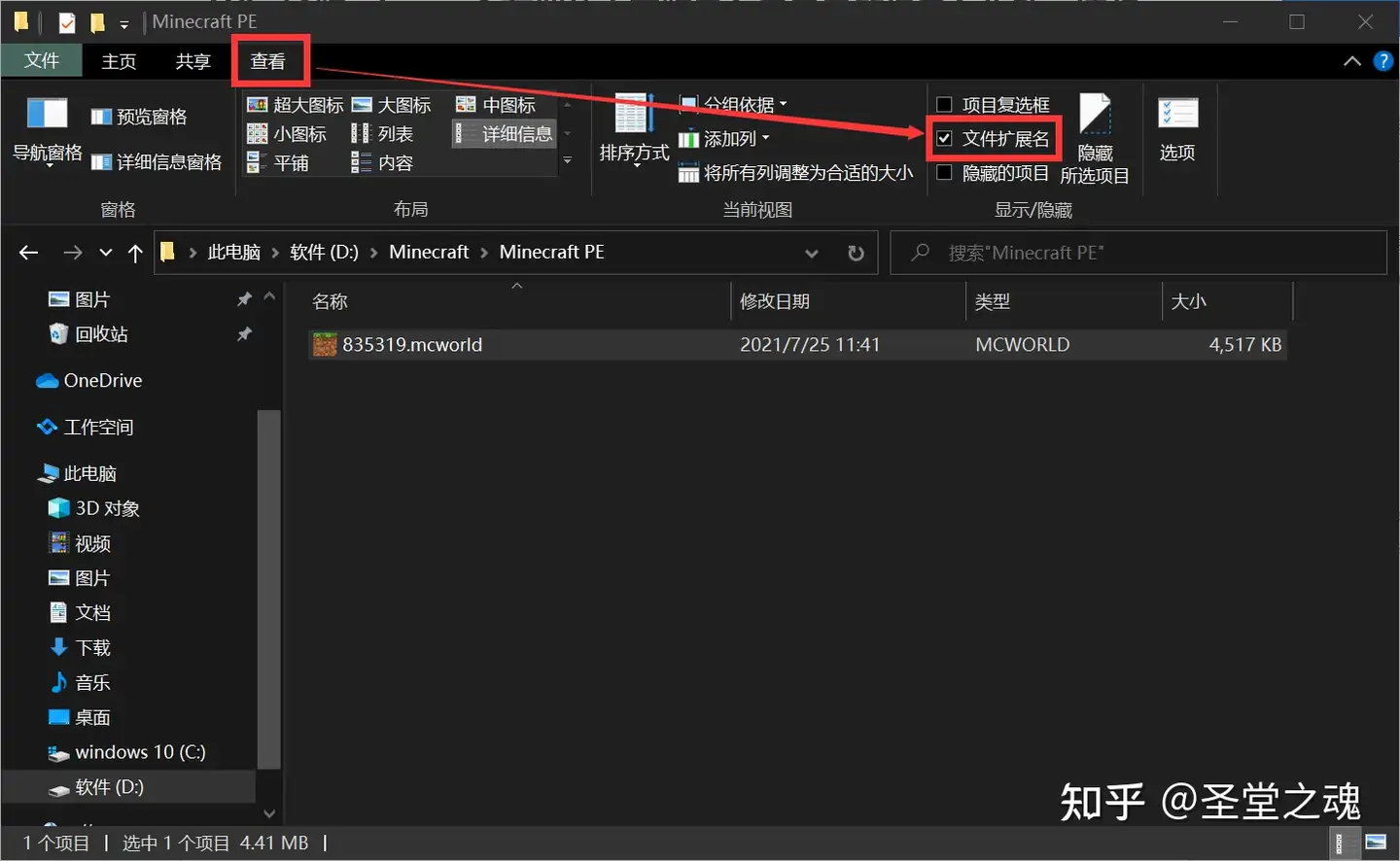Go up one folder level
1400x861 pixels.
point(135,253)
